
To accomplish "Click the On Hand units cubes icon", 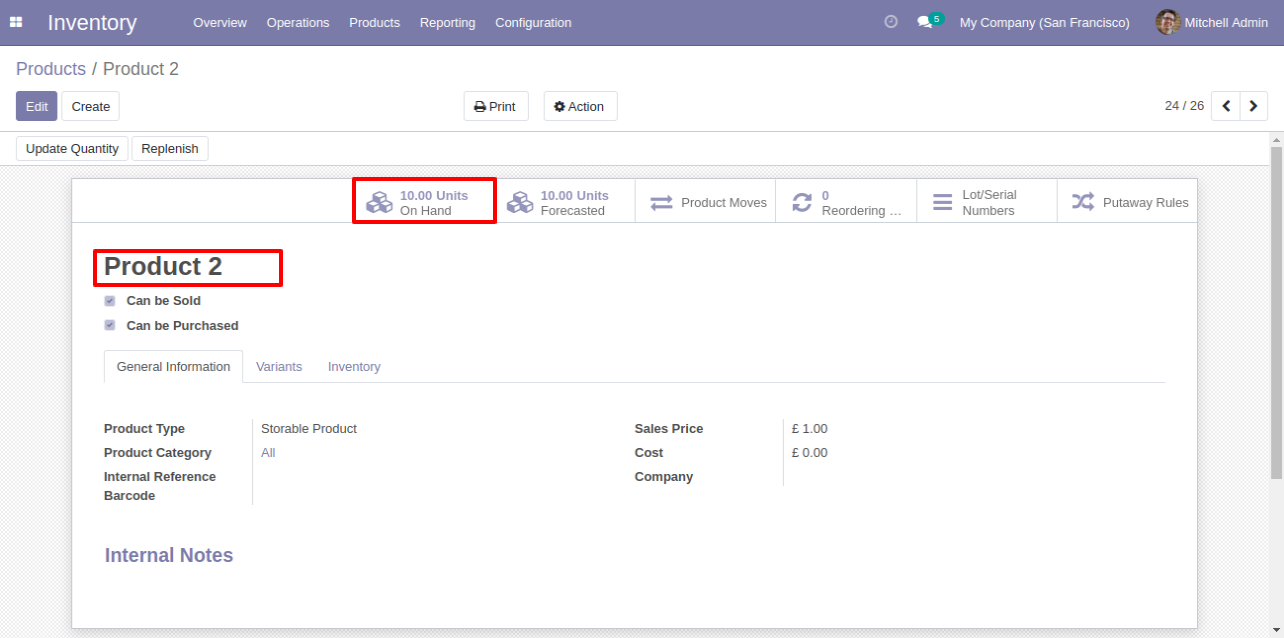I will coord(379,203).
